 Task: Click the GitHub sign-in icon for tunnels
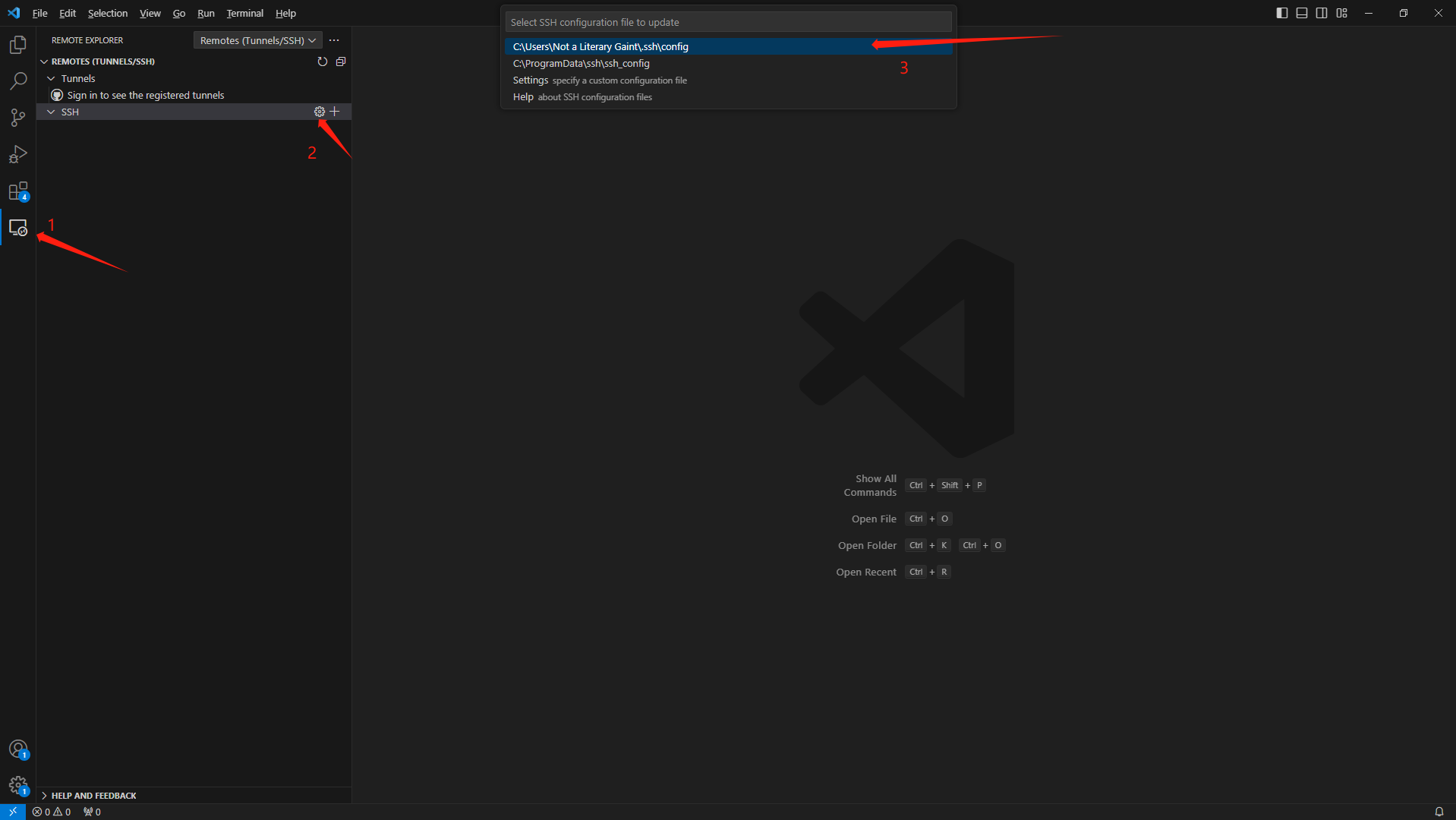coord(57,95)
